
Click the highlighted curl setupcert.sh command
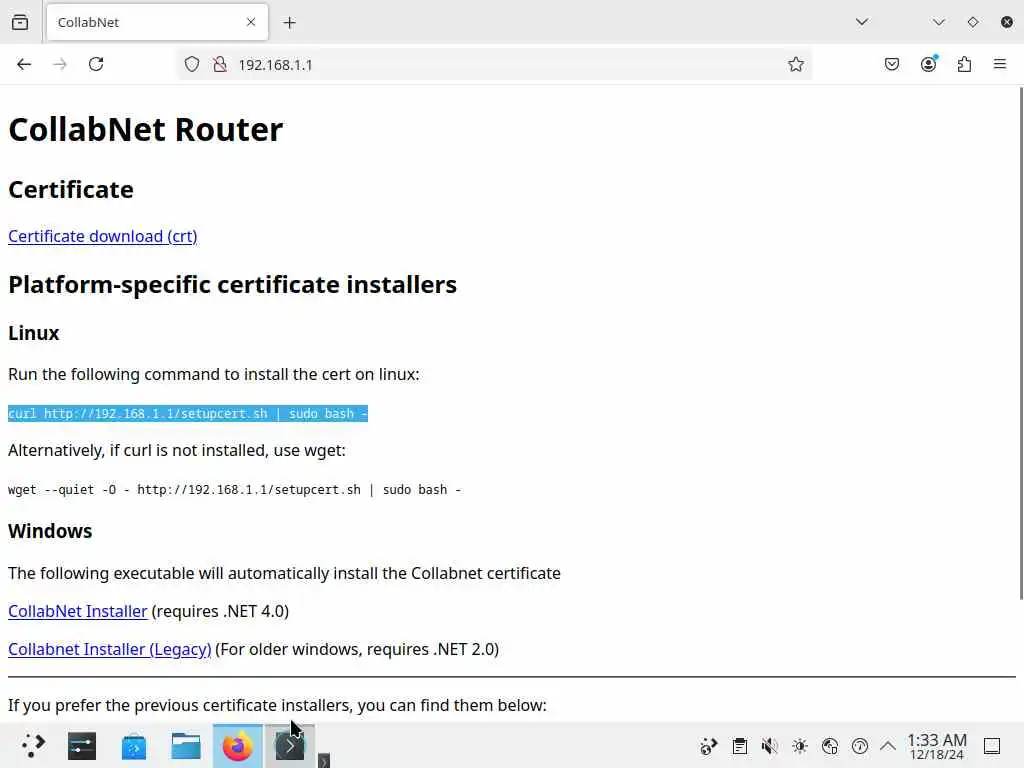(x=188, y=413)
